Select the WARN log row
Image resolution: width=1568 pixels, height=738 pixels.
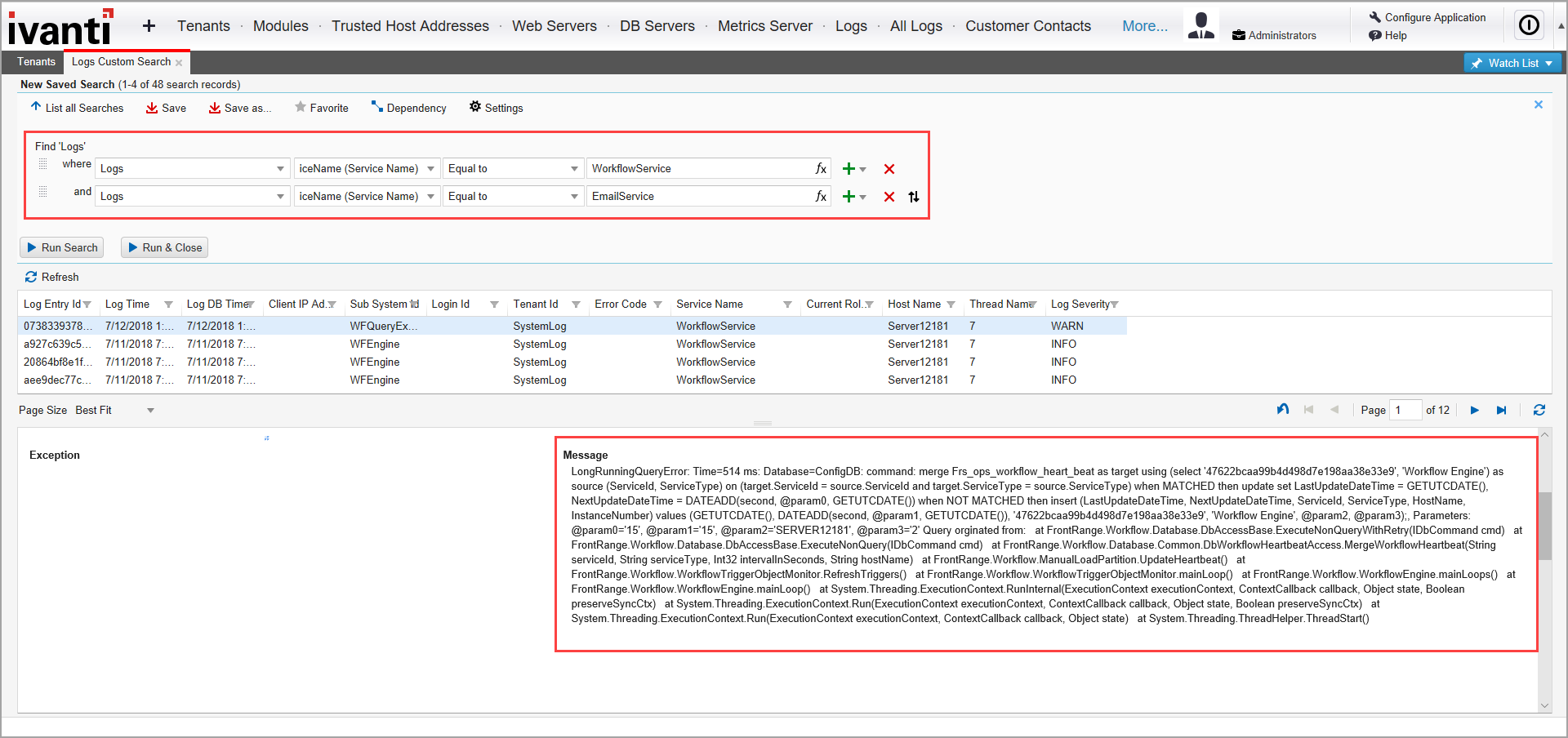pos(572,326)
